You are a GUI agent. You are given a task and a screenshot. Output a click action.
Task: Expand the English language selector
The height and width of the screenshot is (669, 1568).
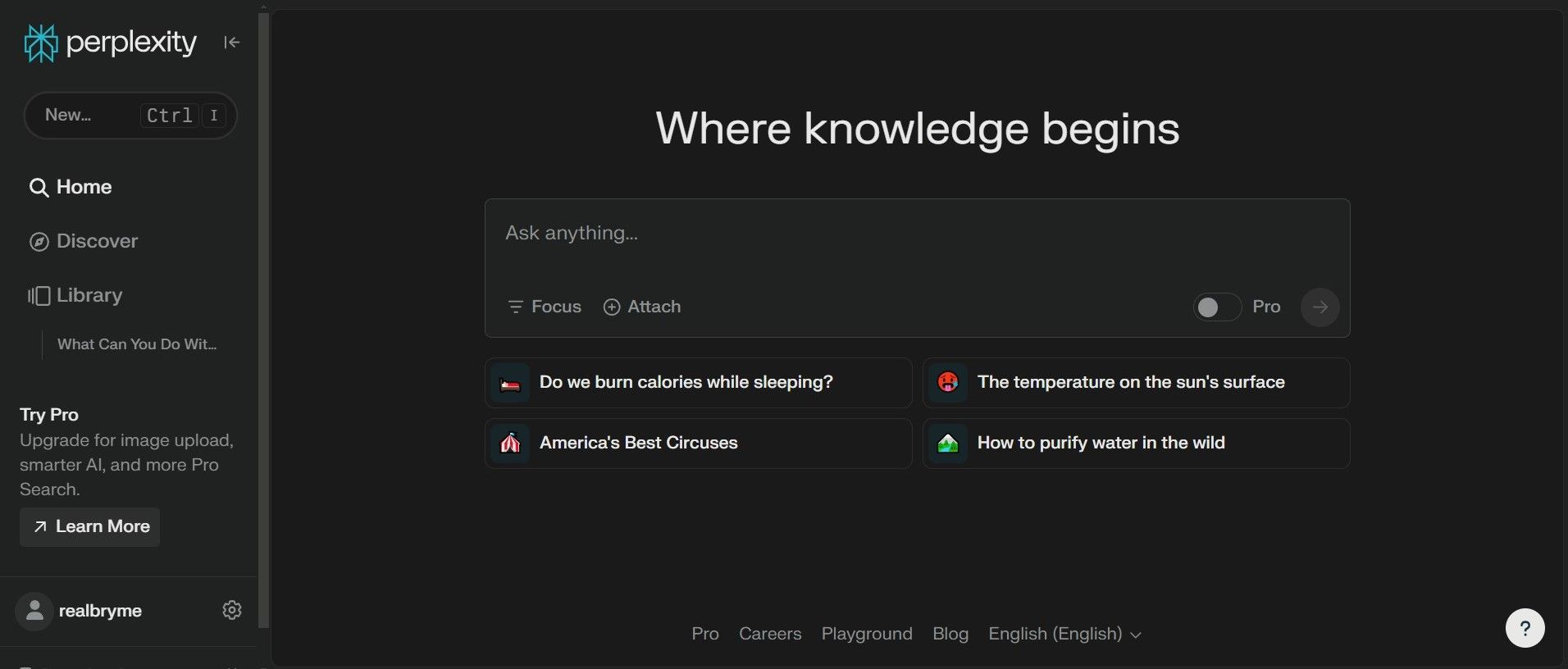[1064, 634]
